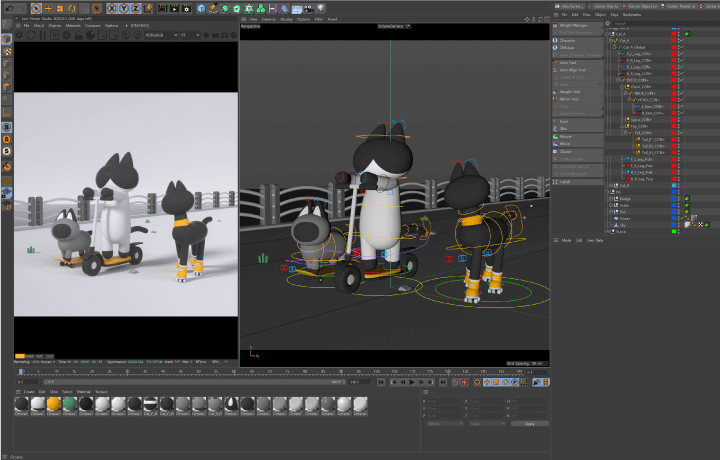Viewport: 720px width, 460px height.
Task: Select the Live Selection tool
Action: [36, 8]
